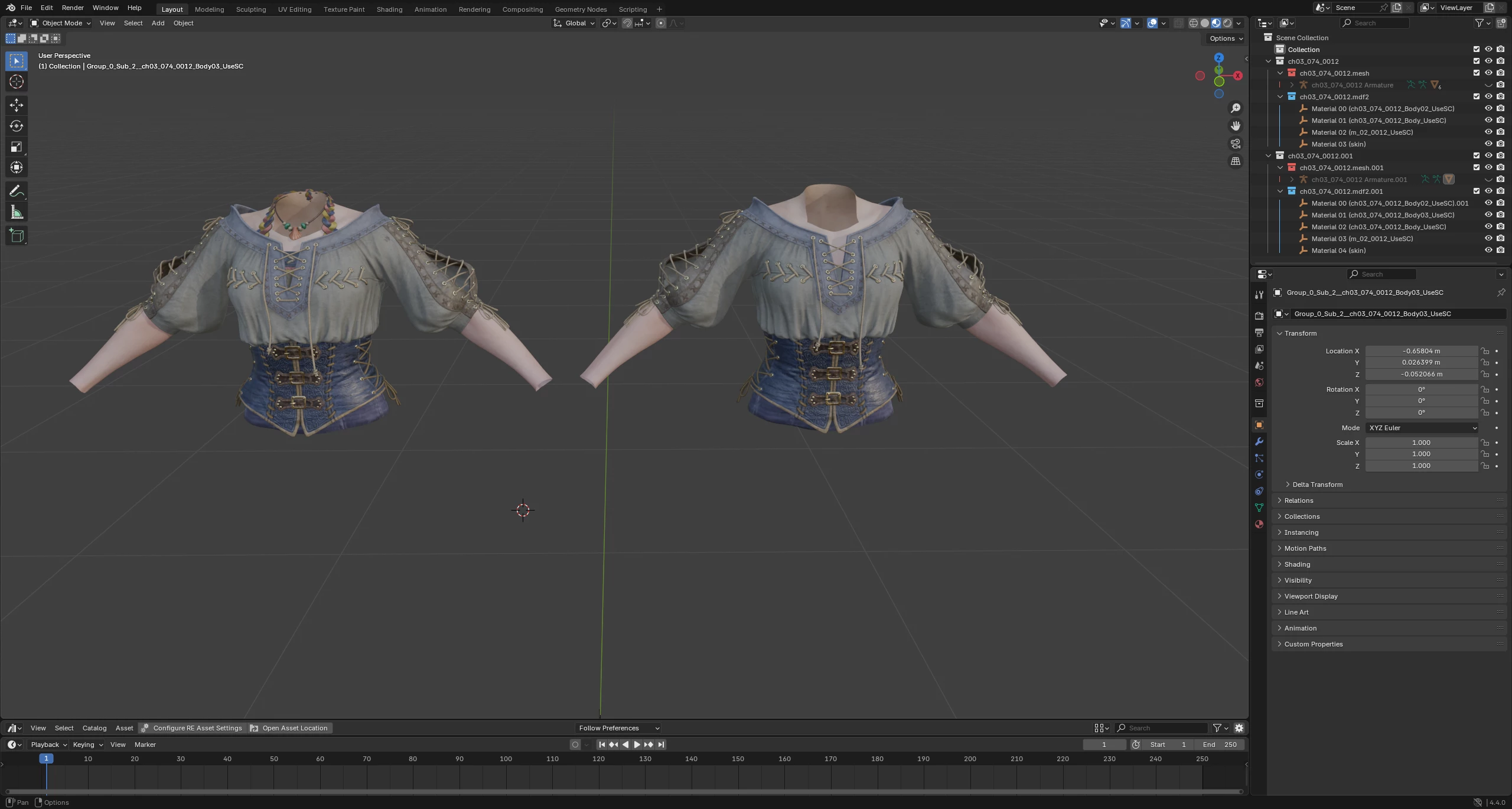Image resolution: width=1512 pixels, height=809 pixels.
Task: Click Configure RE Asset Settings button
Action: click(191, 728)
